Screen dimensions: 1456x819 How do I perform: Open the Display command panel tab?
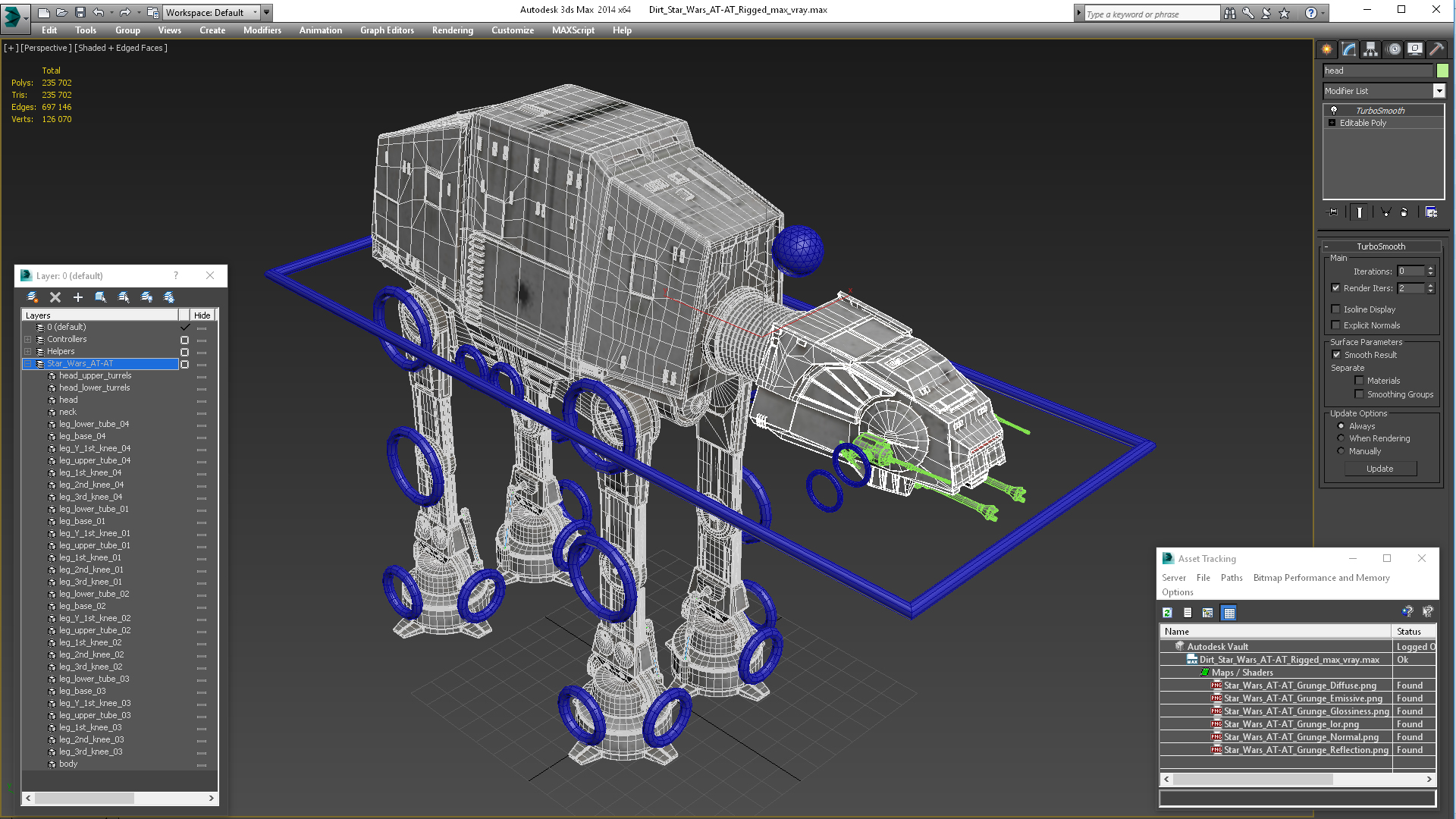pyautogui.click(x=1414, y=49)
